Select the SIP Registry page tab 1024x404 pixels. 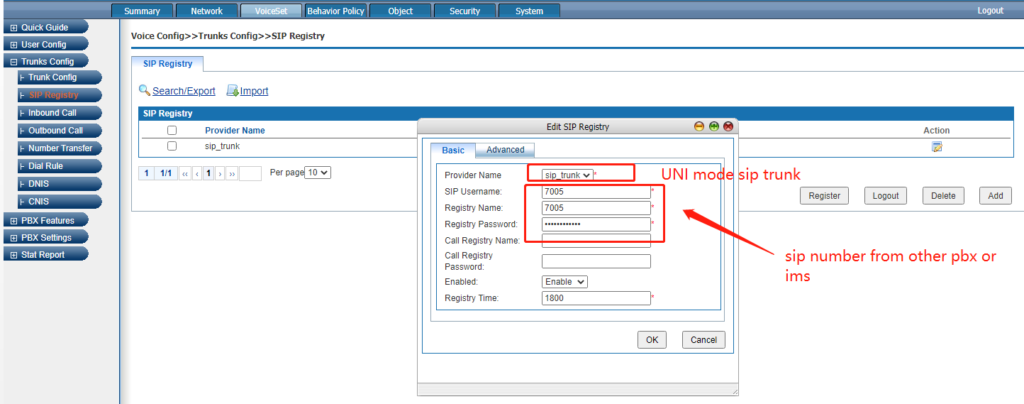167,64
